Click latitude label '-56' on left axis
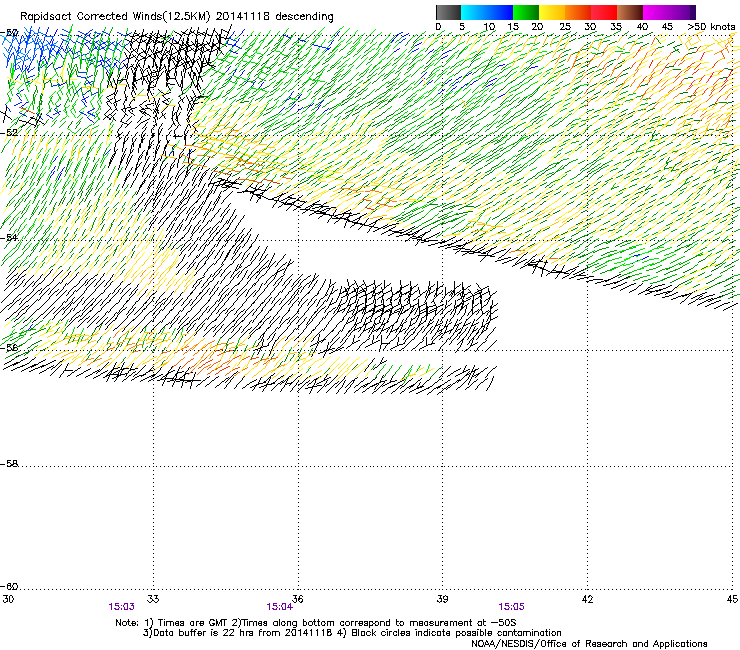 tap(9, 347)
